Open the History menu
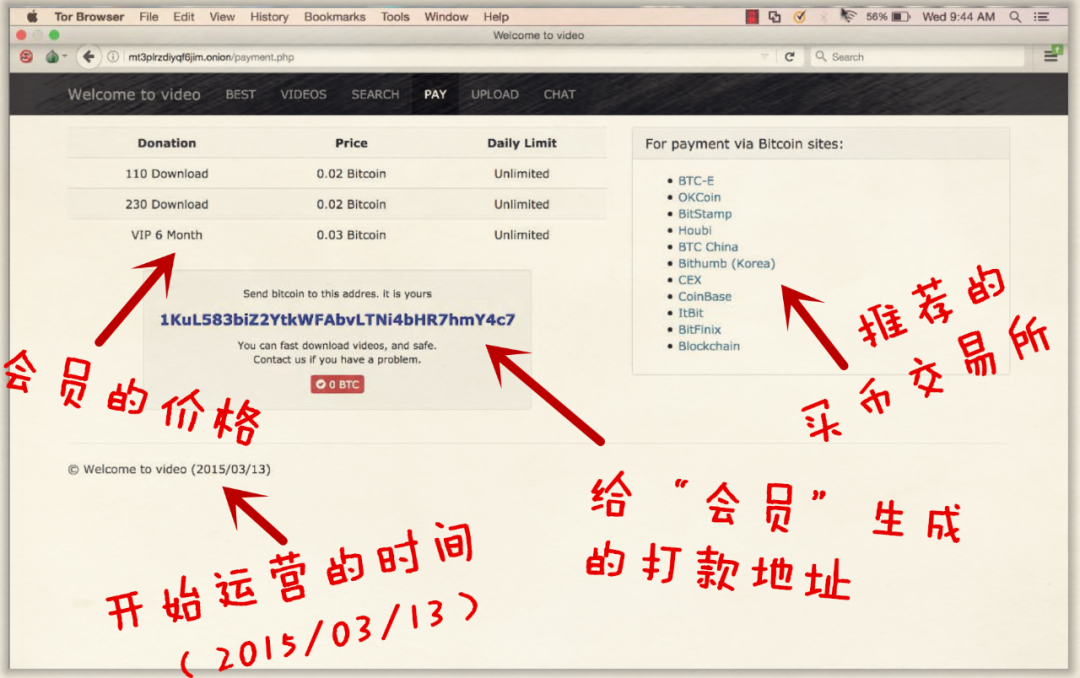This screenshot has width=1080, height=678. (x=269, y=17)
